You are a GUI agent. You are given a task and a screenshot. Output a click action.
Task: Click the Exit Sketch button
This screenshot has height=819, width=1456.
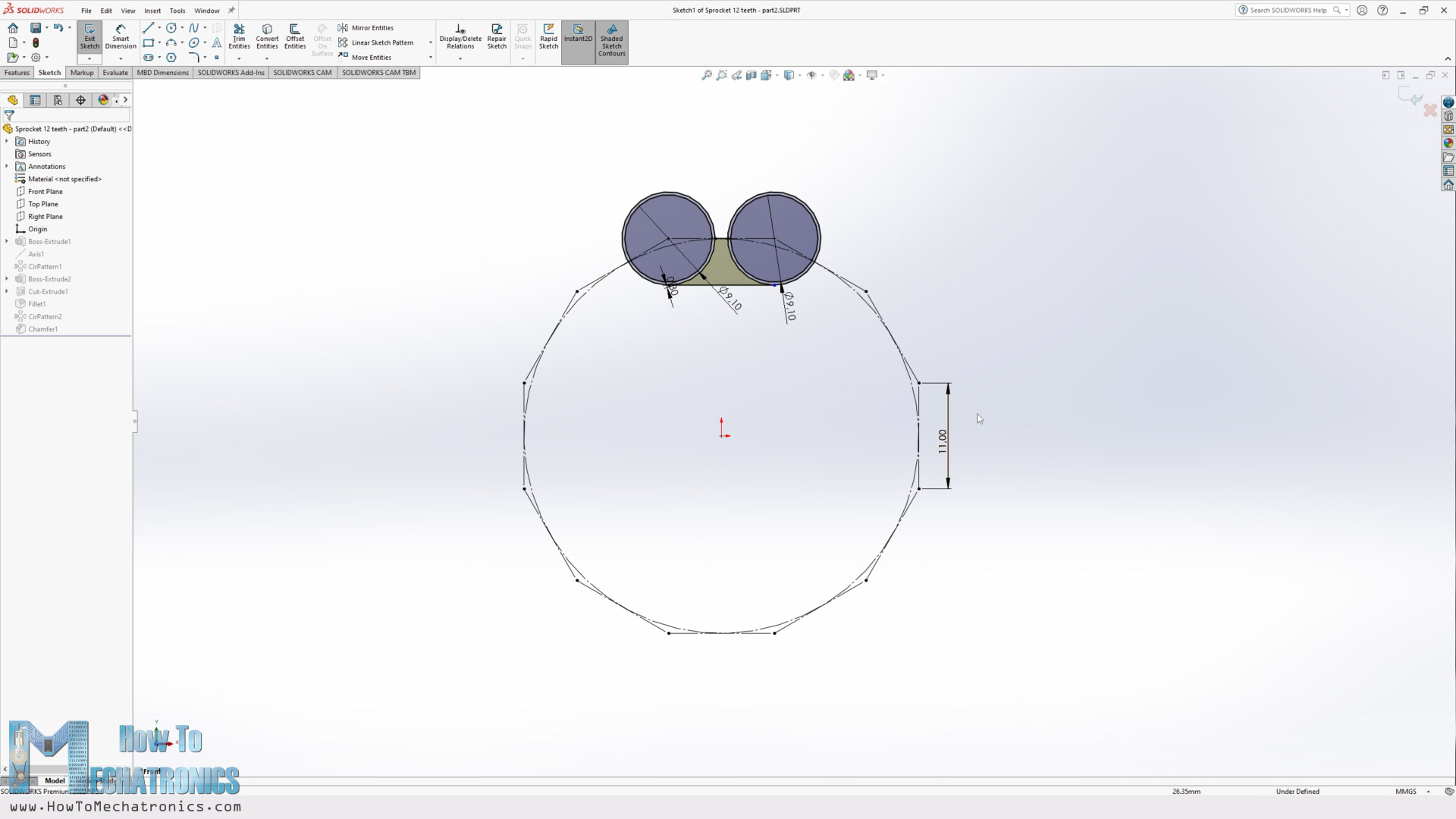[89, 36]
